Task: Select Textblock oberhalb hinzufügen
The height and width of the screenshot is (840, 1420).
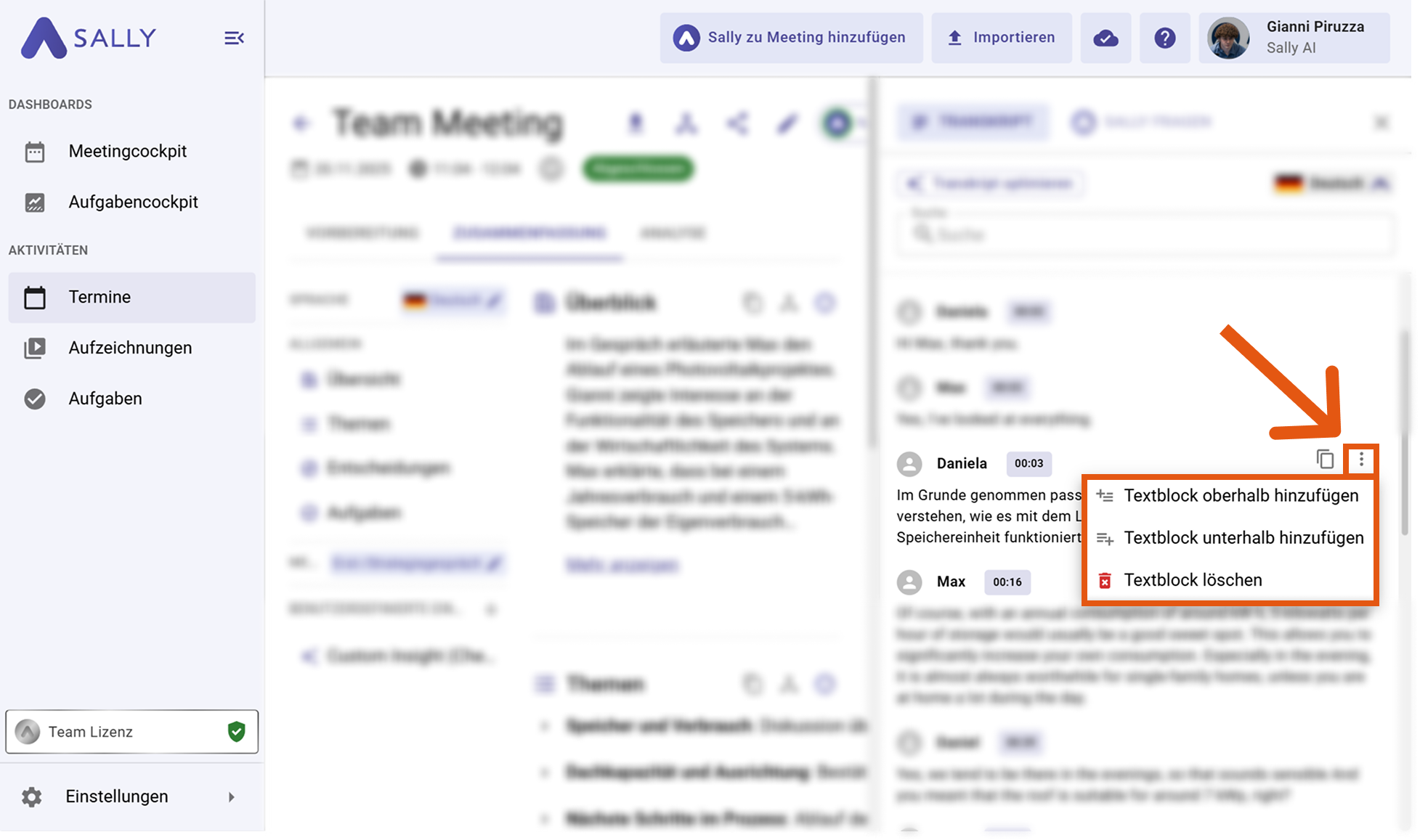Action: point(1241,496)
